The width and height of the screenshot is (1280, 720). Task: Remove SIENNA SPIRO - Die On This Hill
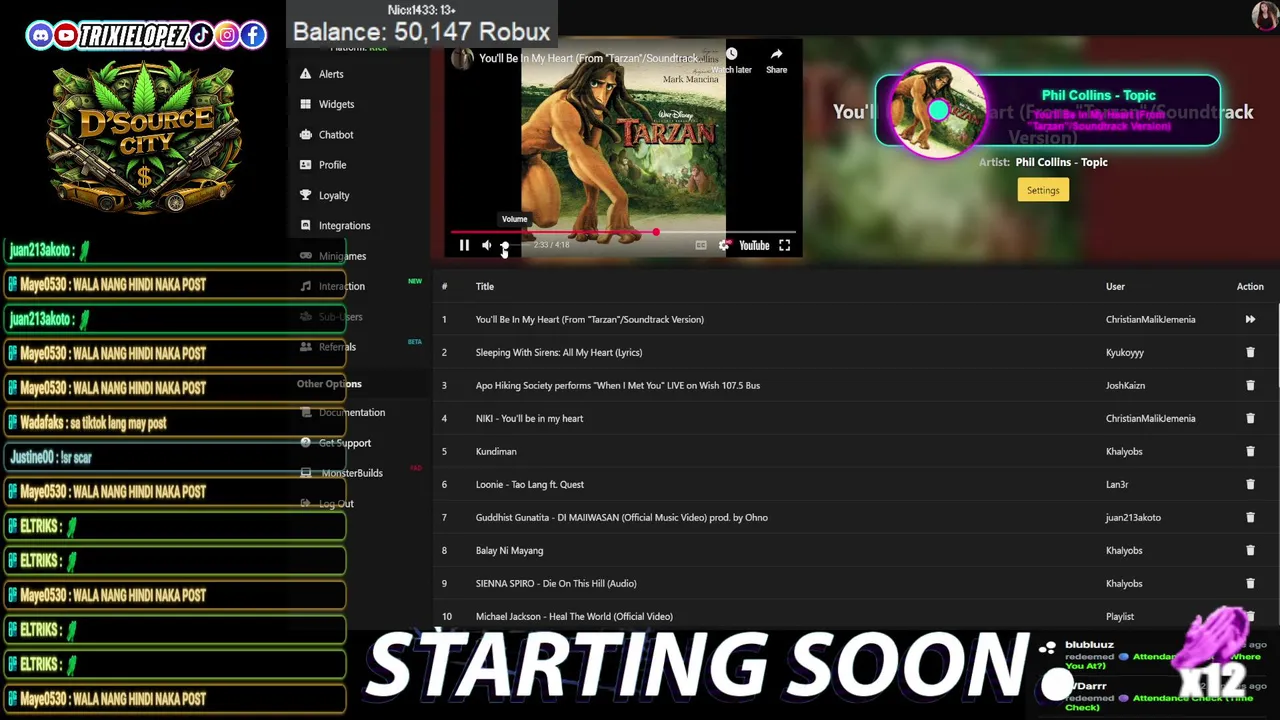1250,583
